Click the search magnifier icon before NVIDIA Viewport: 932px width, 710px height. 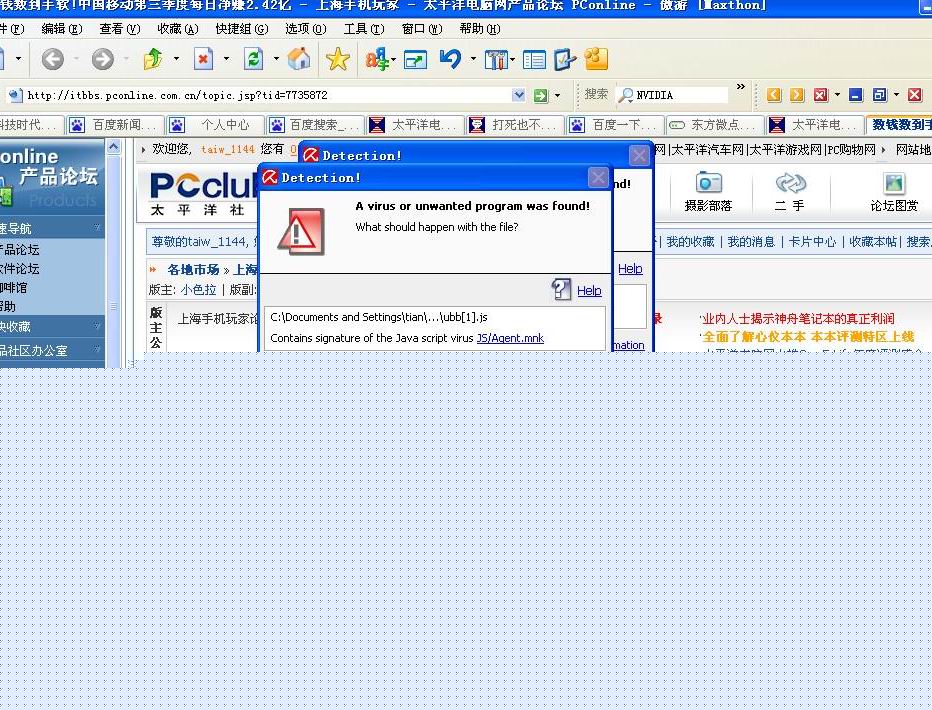coord(626,95)
